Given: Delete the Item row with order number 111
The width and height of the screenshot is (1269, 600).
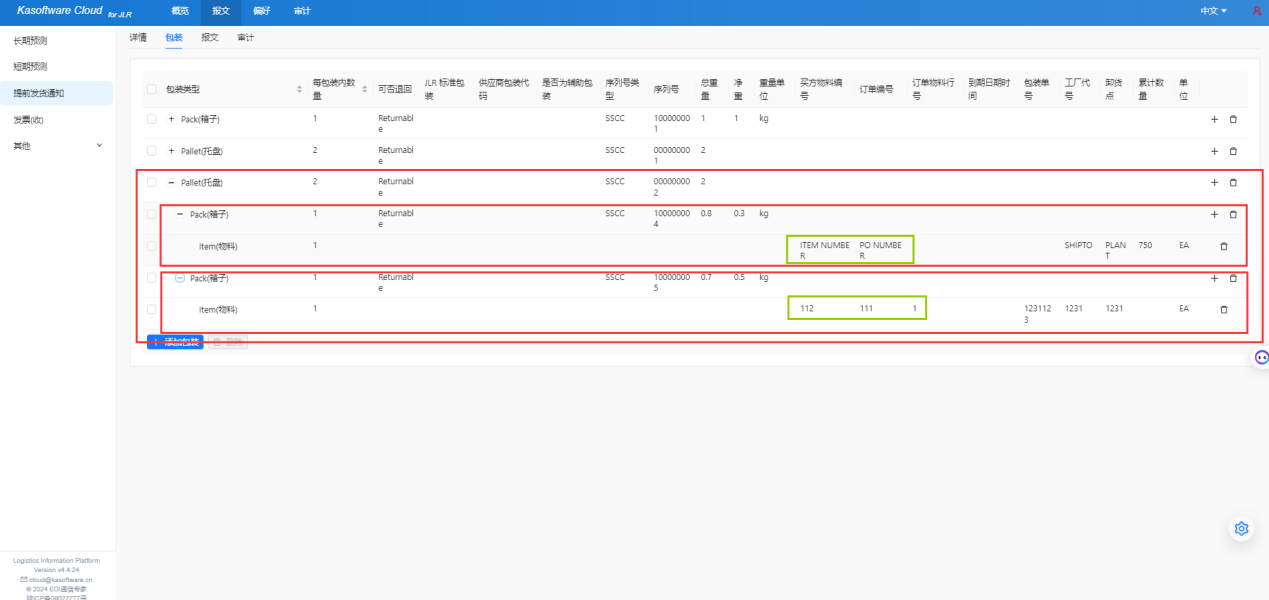Looking at the screenshot, I should coord(1223,310).
